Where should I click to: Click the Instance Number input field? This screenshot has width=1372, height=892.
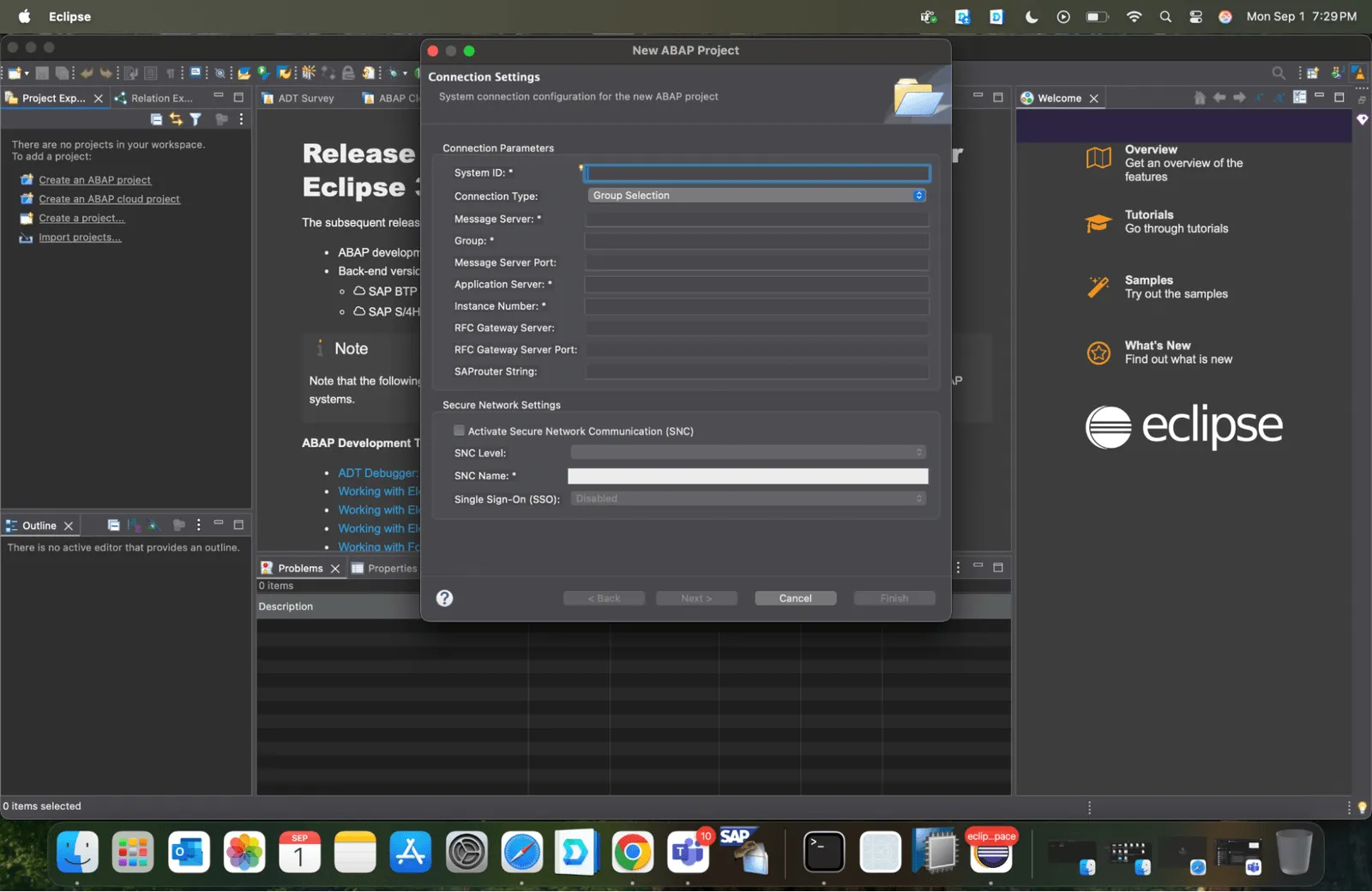pos(757,306)
